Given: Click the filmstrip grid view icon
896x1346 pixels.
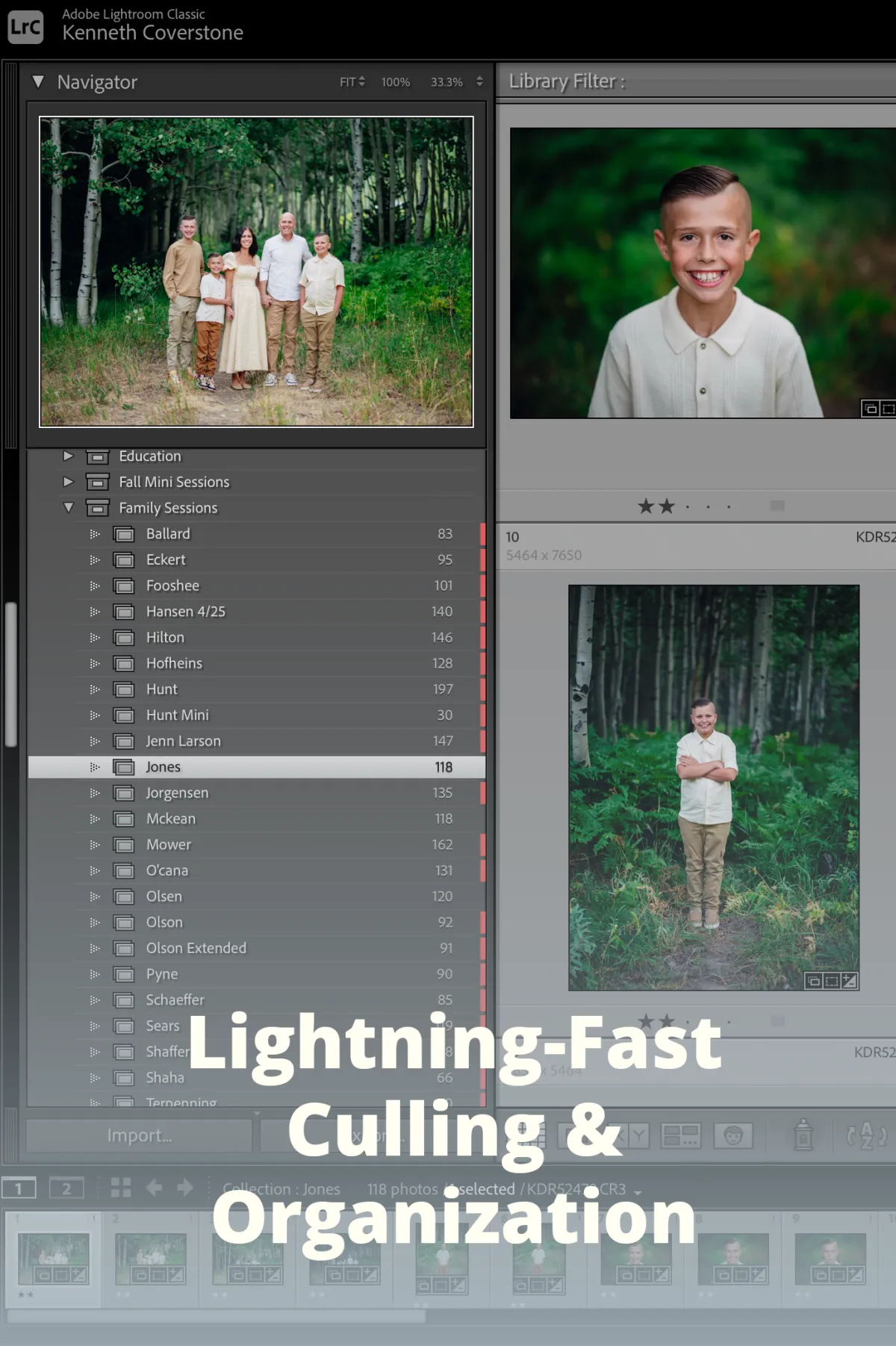Looking at the screenshot, I should click(x=121, y=1188).
